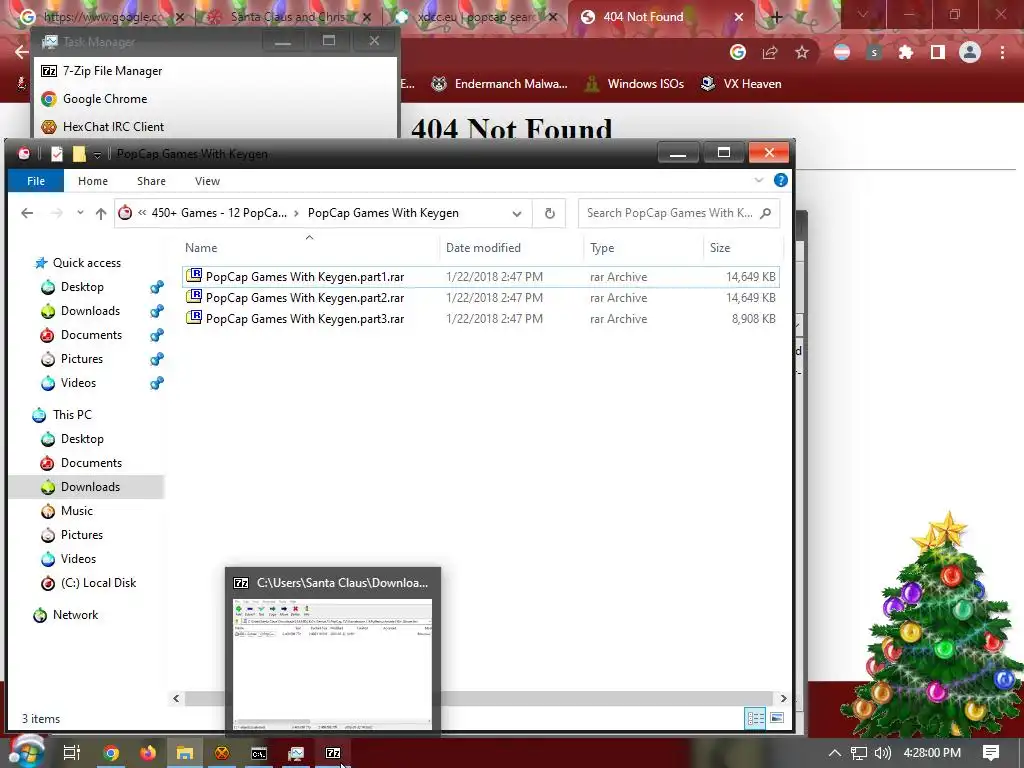The height and width of the screenshot is (768, 1024).
Task: Open PopCap Games With Keygen.part1.rar file
Action: tap(481, 277)
